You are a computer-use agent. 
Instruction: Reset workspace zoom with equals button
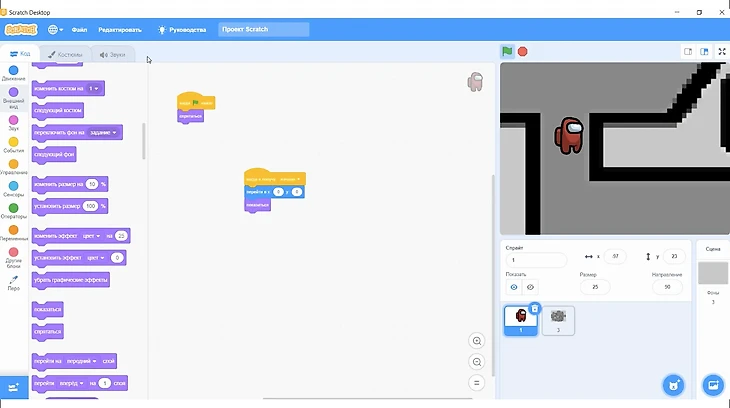[x=476, y=383]
